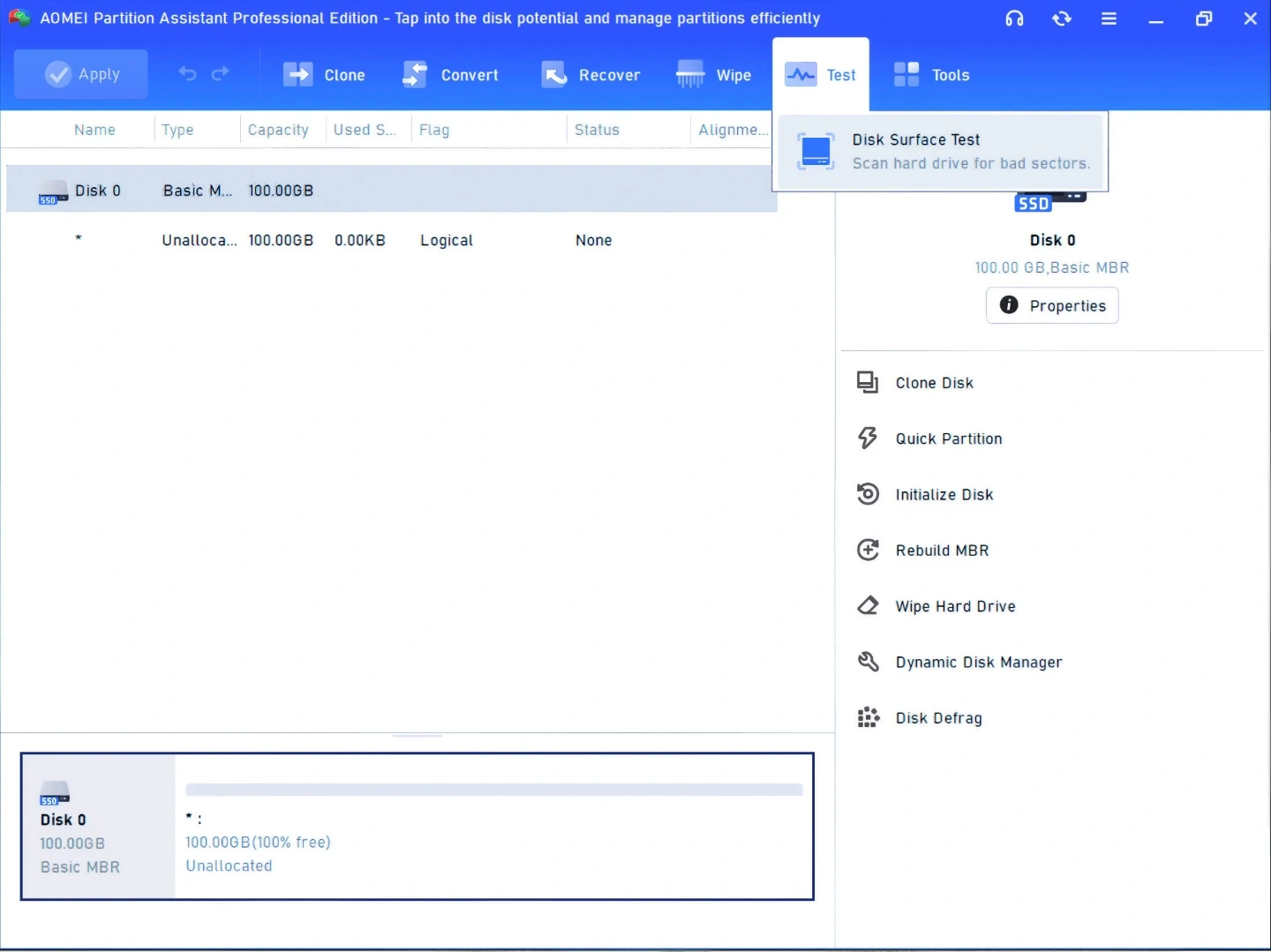Click the undo arrow icon
The width and height of the screenshot is (1271, 952).
pyautogui.click(x=187, y=73)
